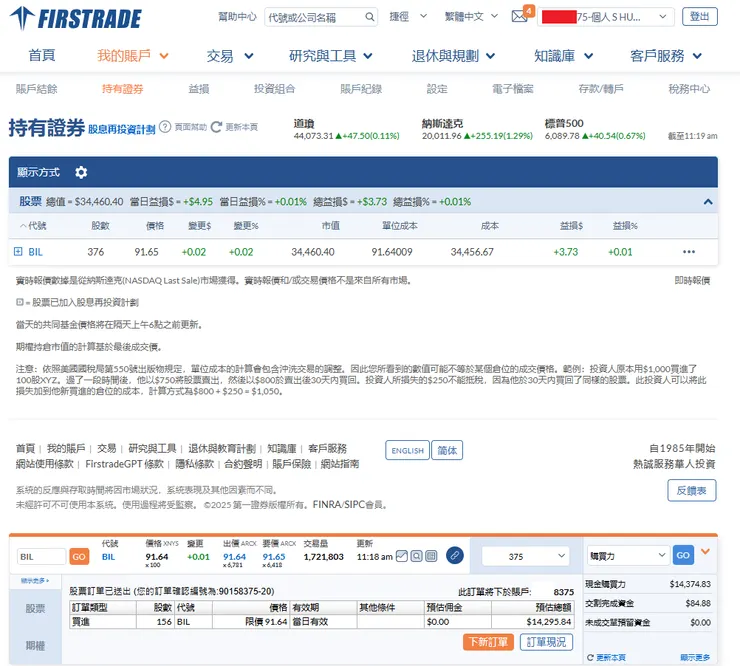Switch to the 設定 tab
740x666 pixels.
point(437,89)
